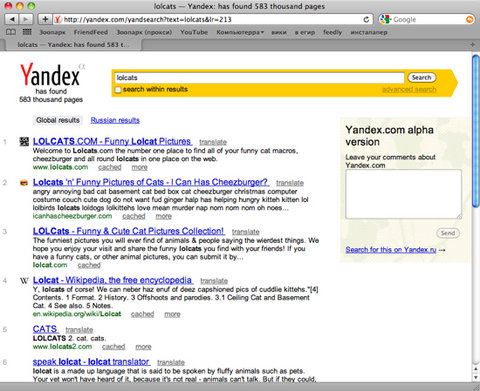Open cached copy of icanhascheezburger.com

(x=134, y=216)
